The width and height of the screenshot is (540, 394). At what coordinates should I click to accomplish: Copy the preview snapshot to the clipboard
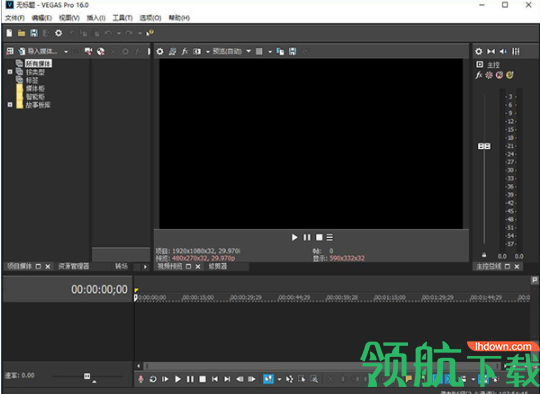click(x=280, y=52)
